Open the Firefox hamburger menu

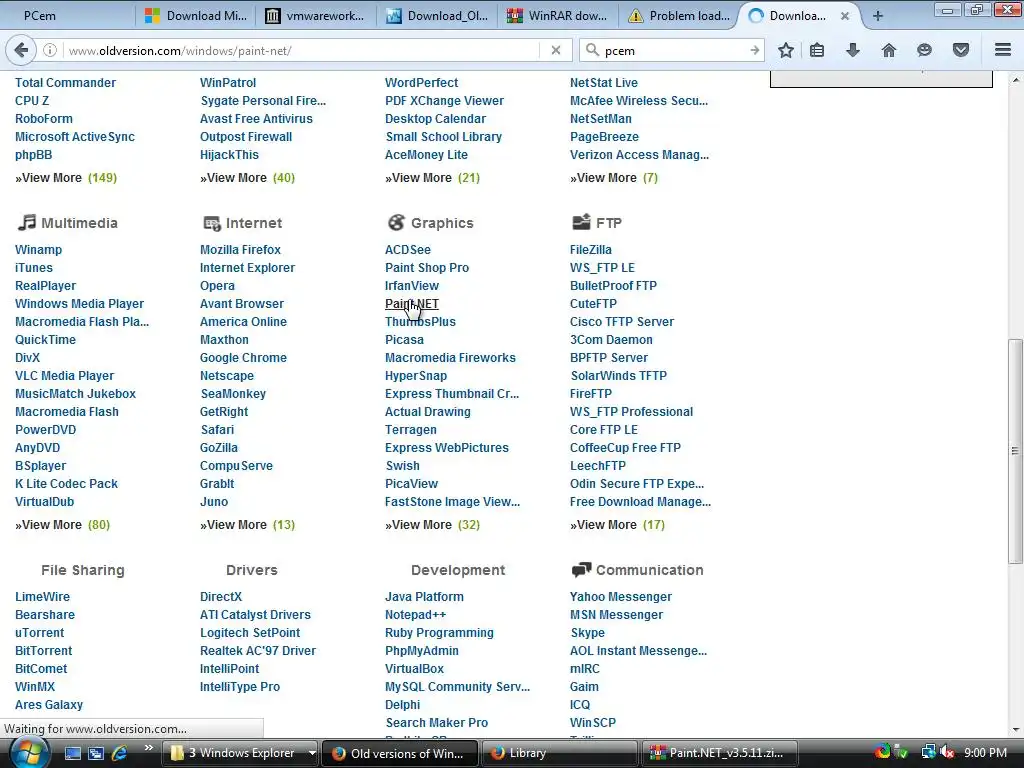pos(1003,50)
